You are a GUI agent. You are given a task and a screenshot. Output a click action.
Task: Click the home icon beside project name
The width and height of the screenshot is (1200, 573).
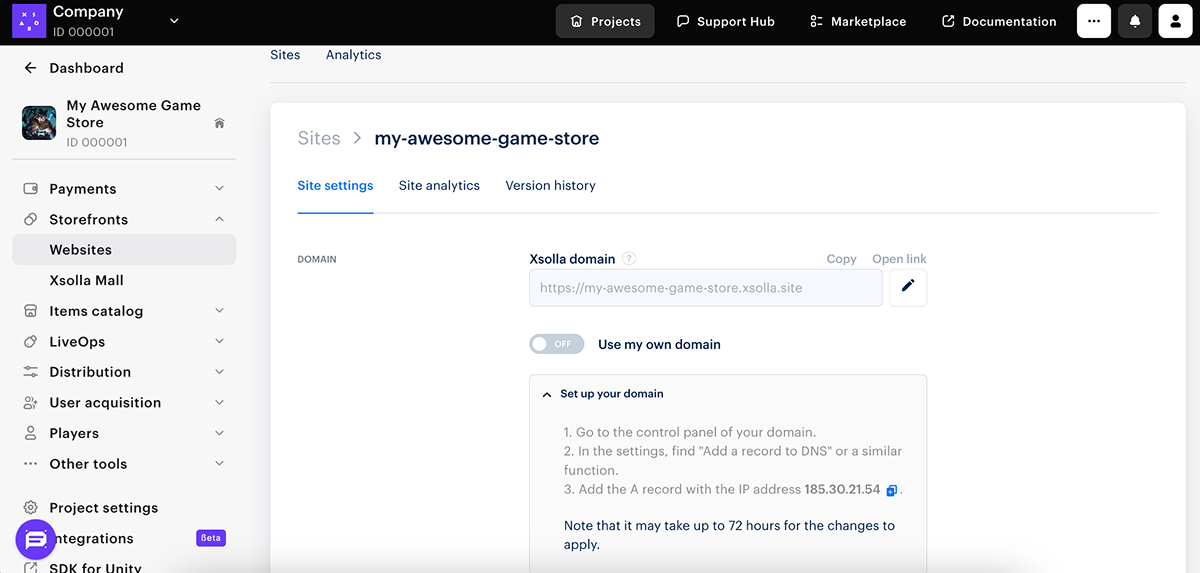(220, 123)
